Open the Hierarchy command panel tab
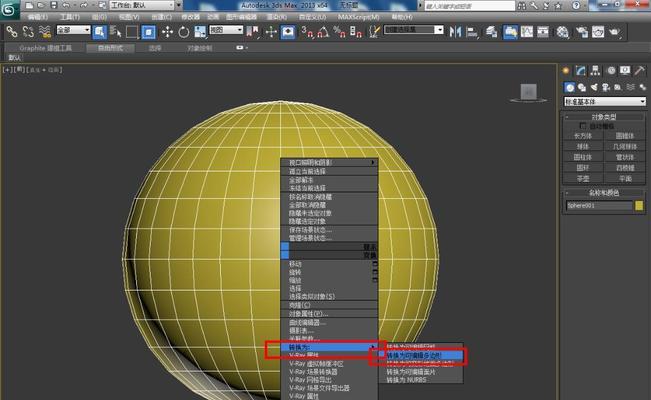Image resolution: width=651 pixels, height=400 pixels. tap(595, 71)
